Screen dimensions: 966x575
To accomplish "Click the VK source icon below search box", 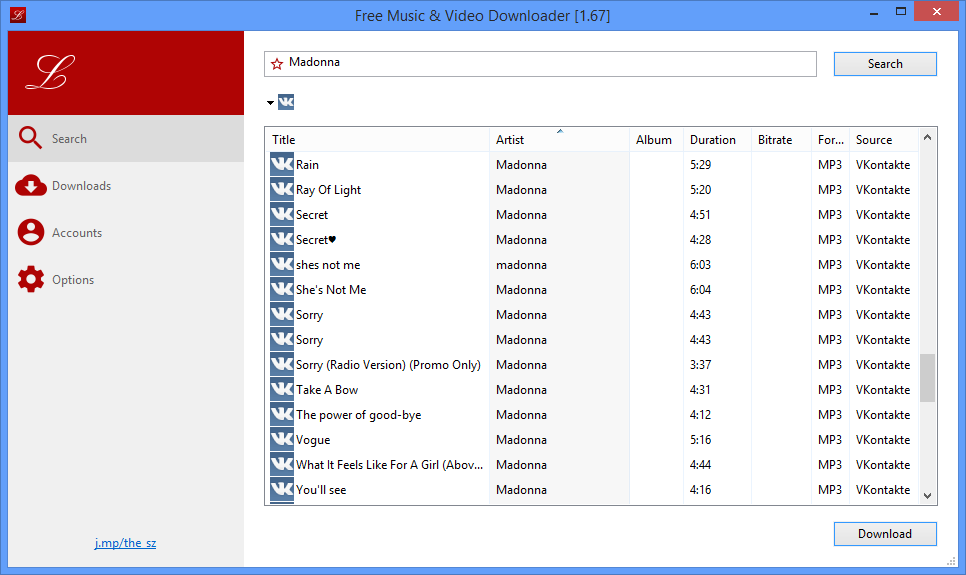I will (x=286, y=102).
